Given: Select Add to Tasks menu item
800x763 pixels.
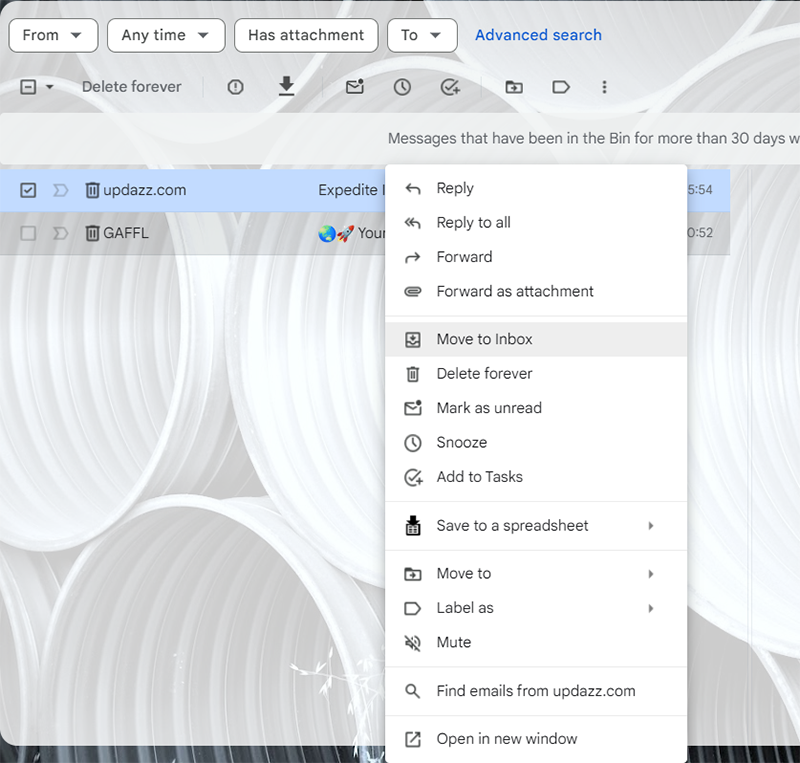Looking at the screenshot, I should pos(536,477).
